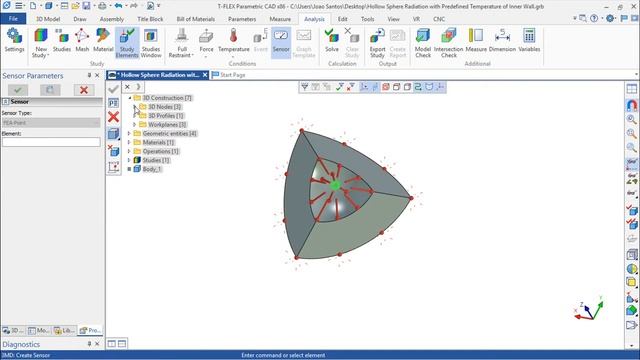The image size is (640, 360).
Task: Expand the 3D Nodes folder
Action: [135, 107]
